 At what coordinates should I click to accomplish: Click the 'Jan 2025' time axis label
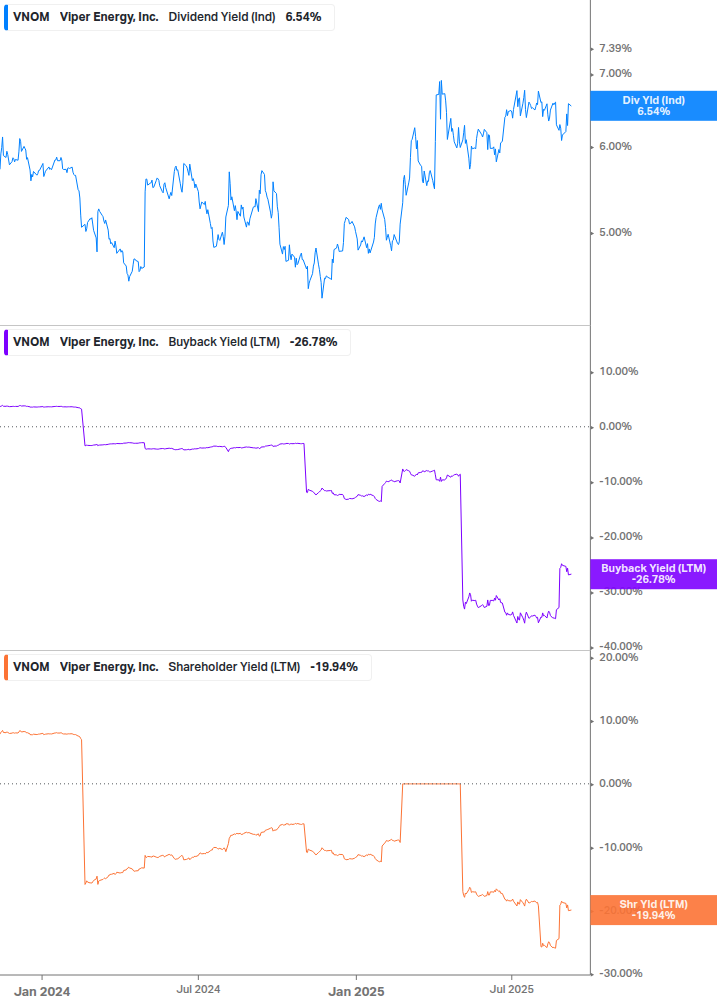[356, 992]
